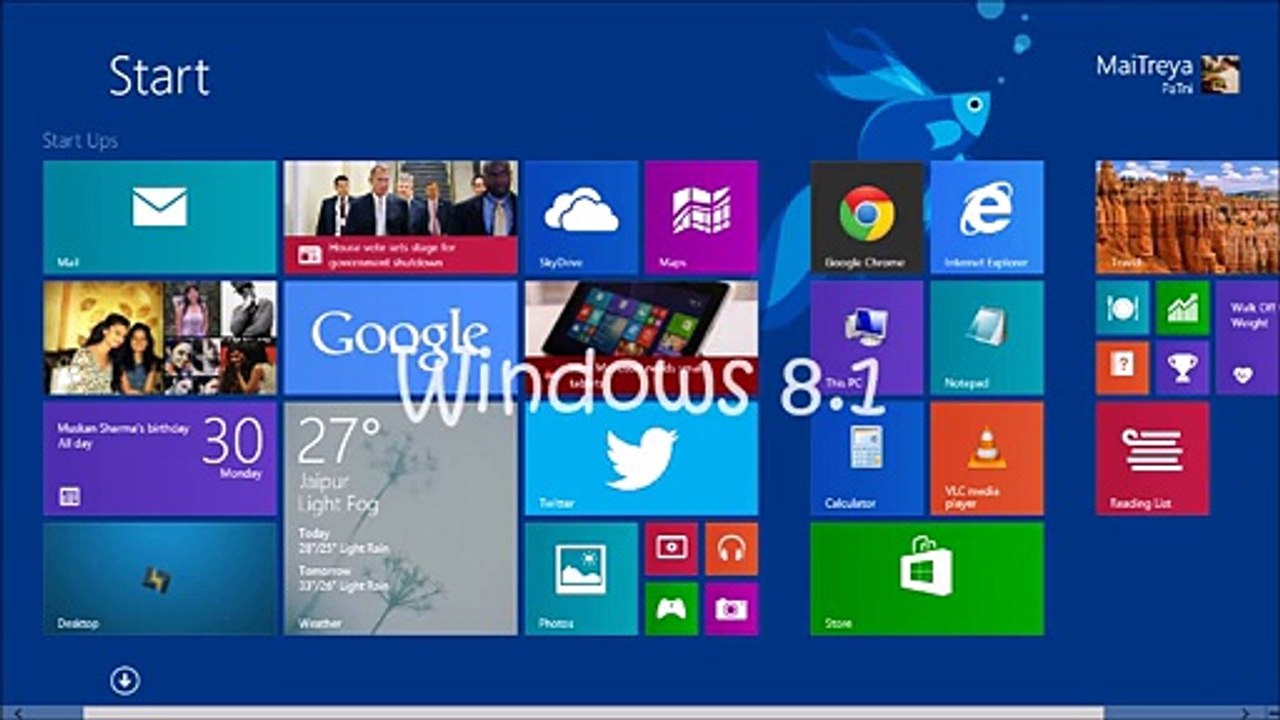Screen dimensions: 1280x720
Task: Open the Twitter tile
Action: click(641, 458)
